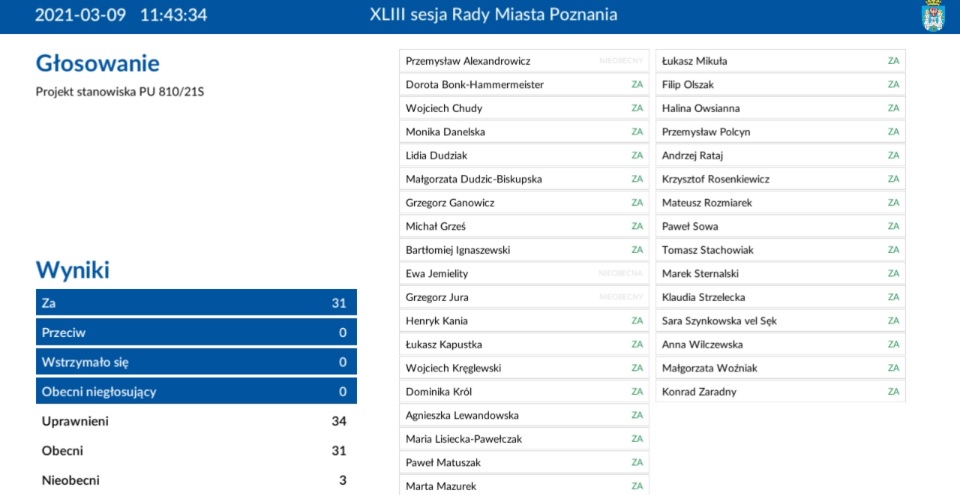Click the 'Przeciw' results bar
This screenshot has width=960, height=495.
[196, 332]
